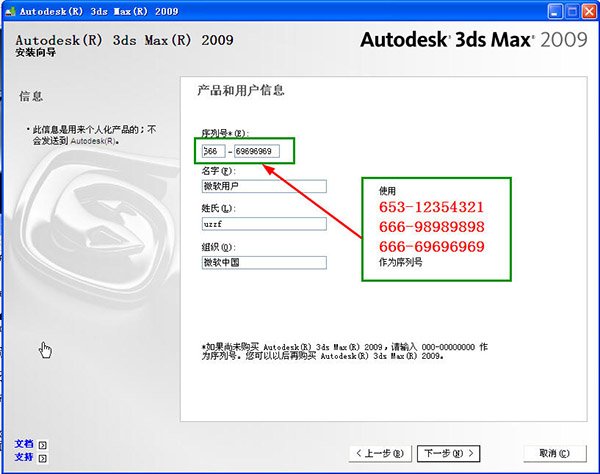Click the Autodesk 3ds Max 2009 logo text
Screen dimensions: 600x474
[x=474, y=40]
